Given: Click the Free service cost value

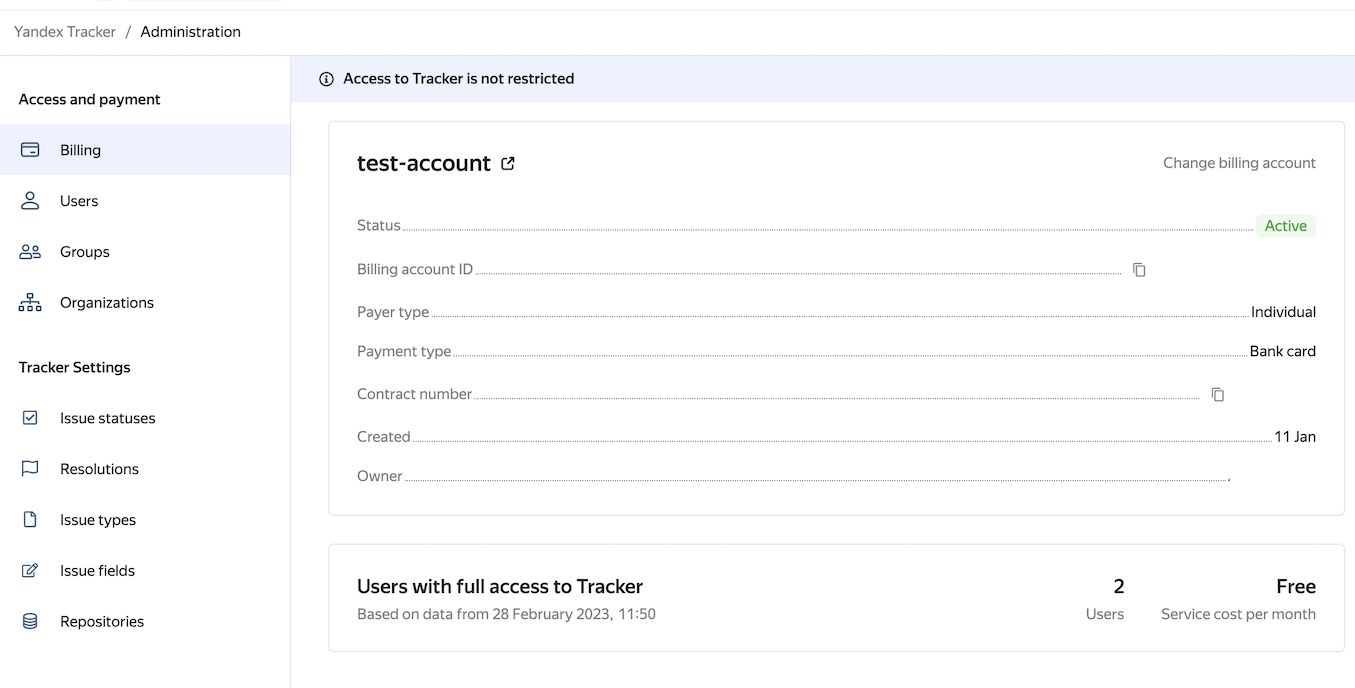Looking at the screenshot, I should pyautogui.click(x=1295, y=587).
